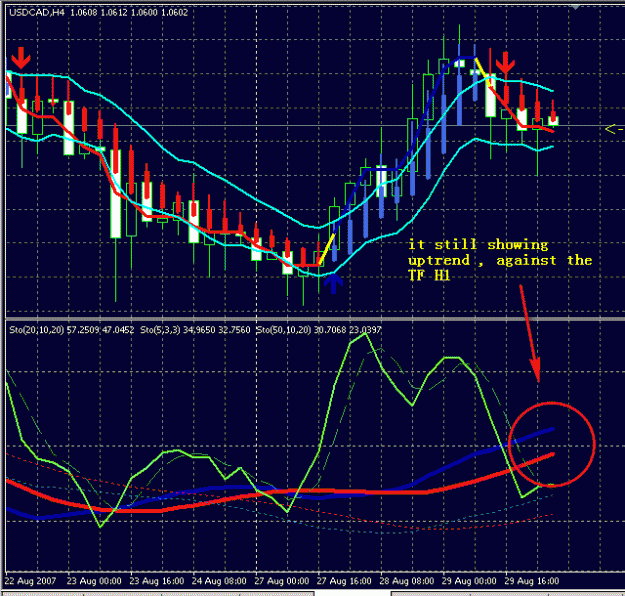Click the 24 Aug 08:00 time axis label
Viewport: 625px width, 596px height.
tap(219, 581)
